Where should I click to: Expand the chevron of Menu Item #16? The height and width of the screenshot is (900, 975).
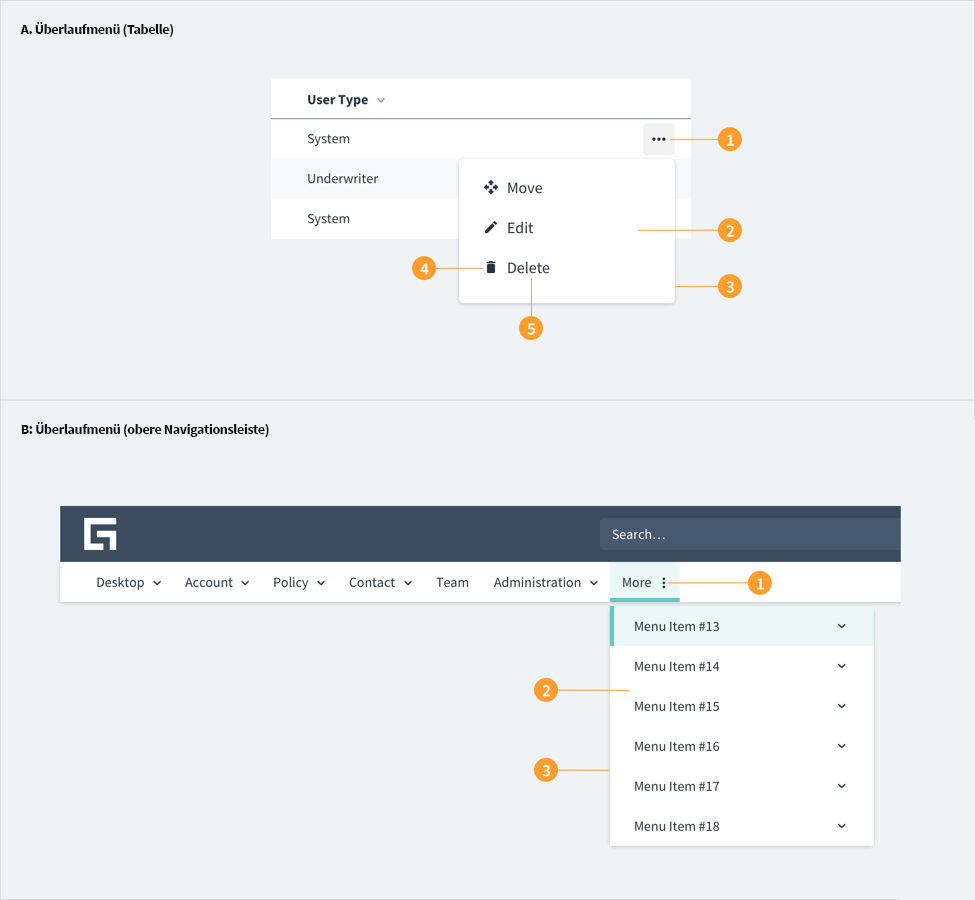pyautogui.click(x=842, y=746)
